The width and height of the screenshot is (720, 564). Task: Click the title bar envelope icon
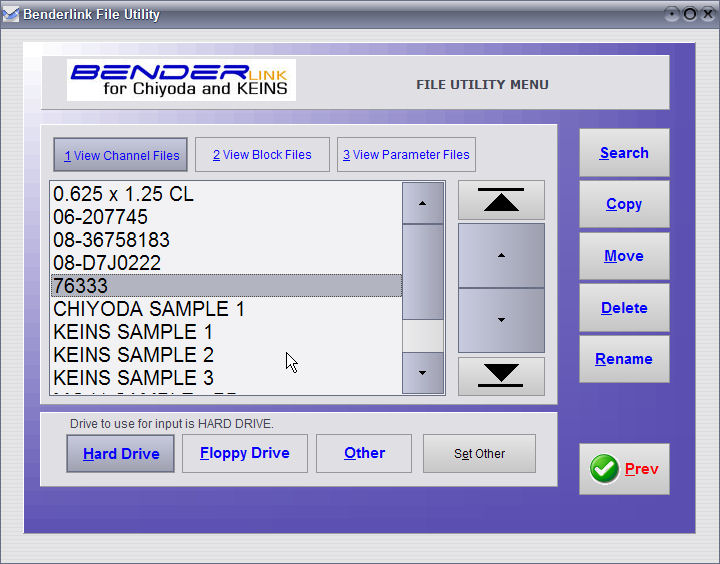tap(11, 15)
